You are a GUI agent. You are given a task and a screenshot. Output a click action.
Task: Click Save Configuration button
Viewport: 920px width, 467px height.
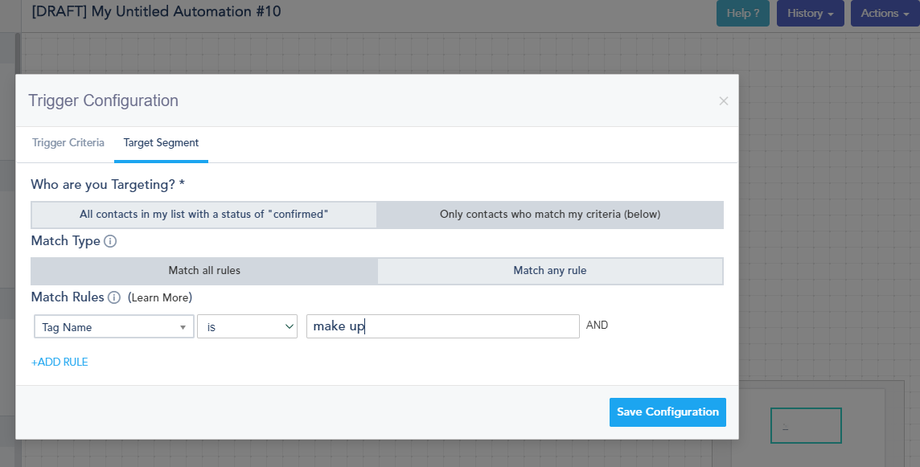point(667,412)
